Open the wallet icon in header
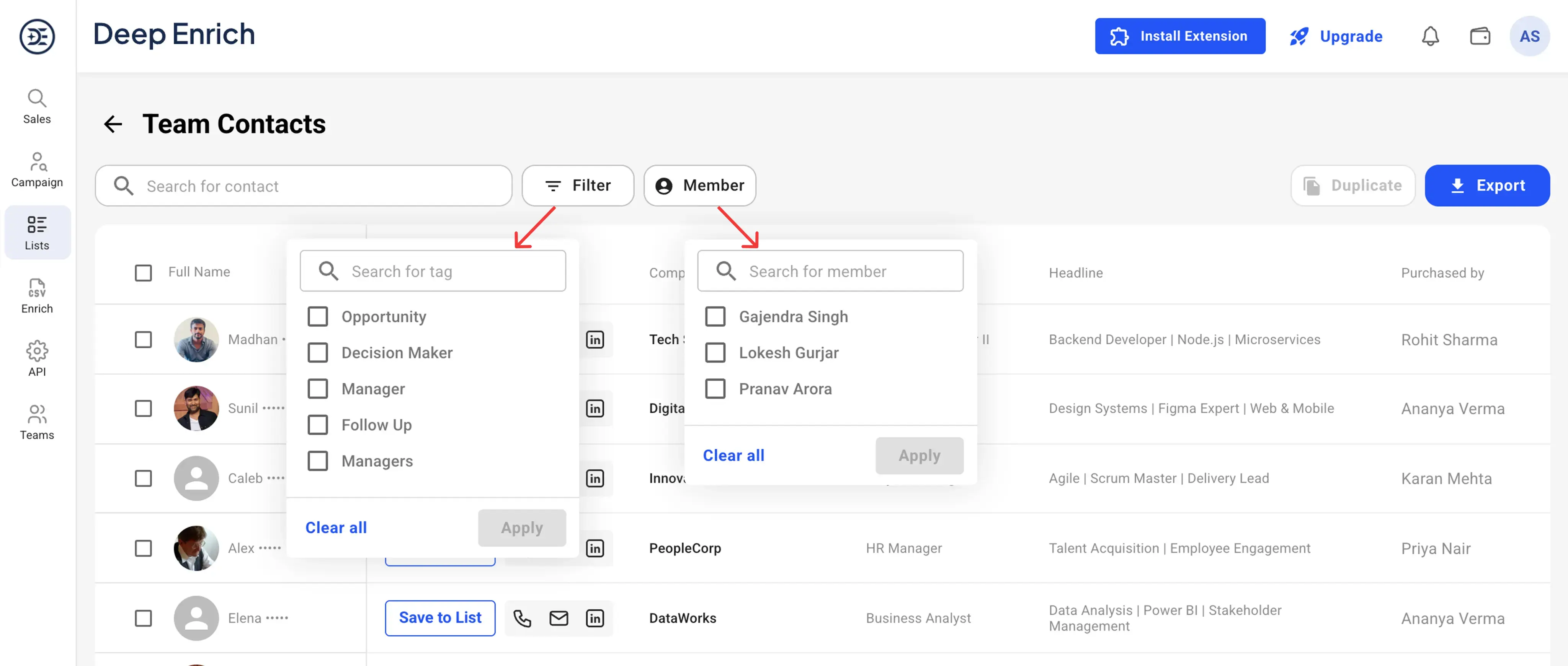The height and width of the screenshot is (666, 1568). (x=1480, y=36)
